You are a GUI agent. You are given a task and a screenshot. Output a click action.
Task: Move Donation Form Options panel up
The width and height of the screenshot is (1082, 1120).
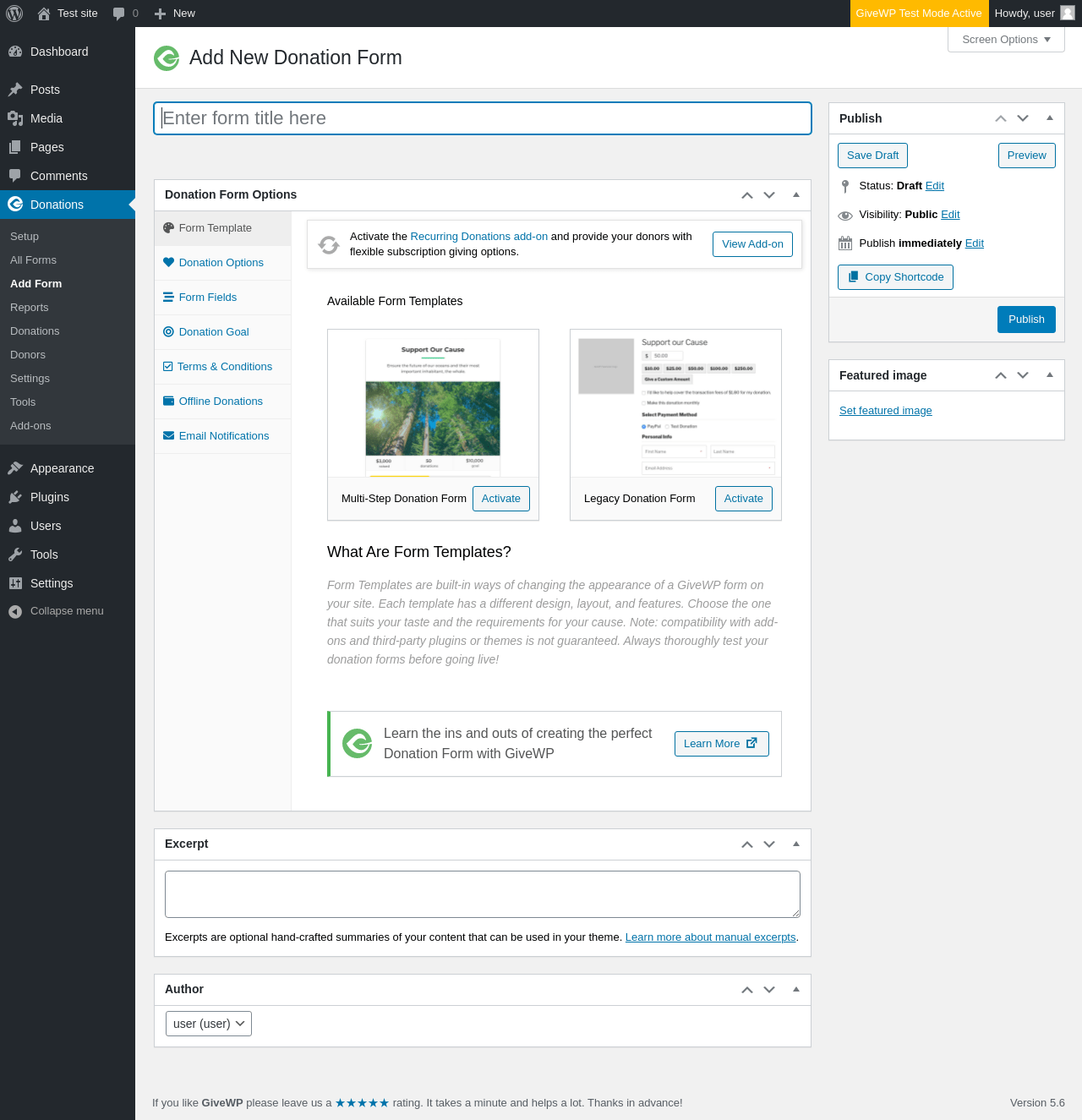(747, 195)
